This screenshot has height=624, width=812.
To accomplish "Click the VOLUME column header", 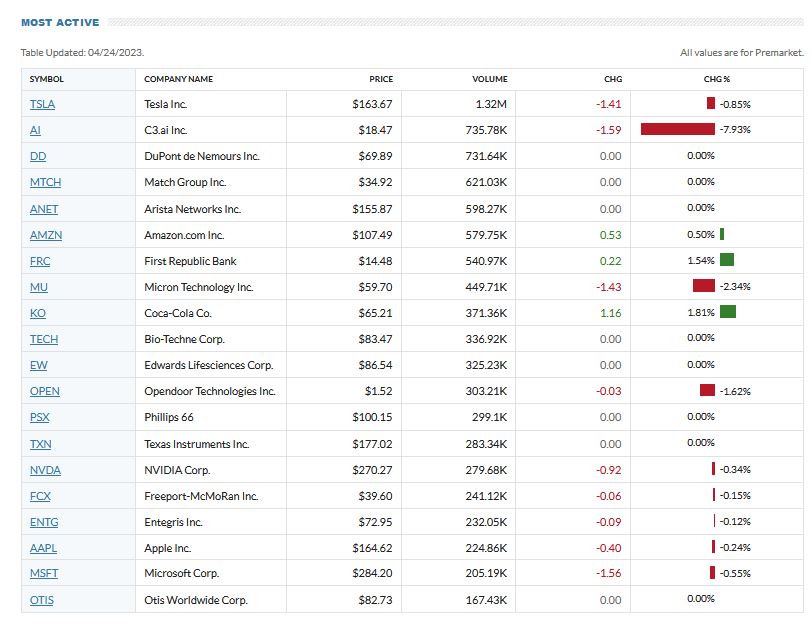I will [490, 79].
